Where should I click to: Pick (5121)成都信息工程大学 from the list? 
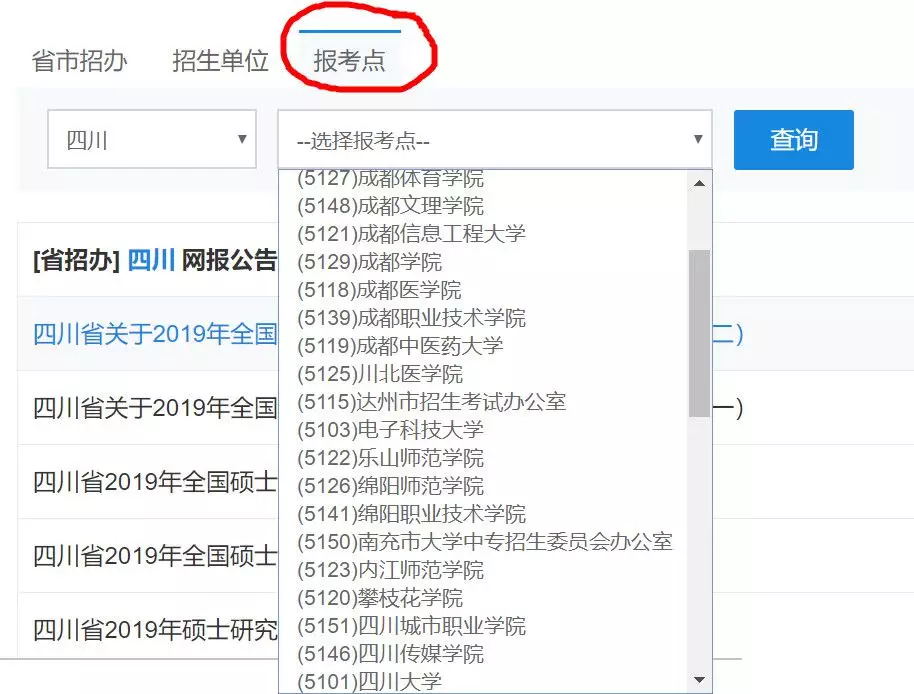click(x=411, y=234)
